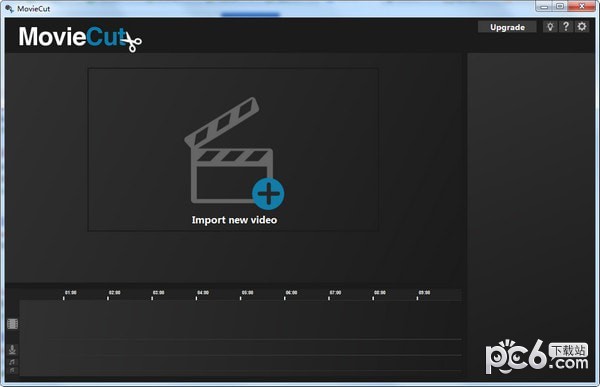
Task: Open help via question mark icon
Action: 566,27
